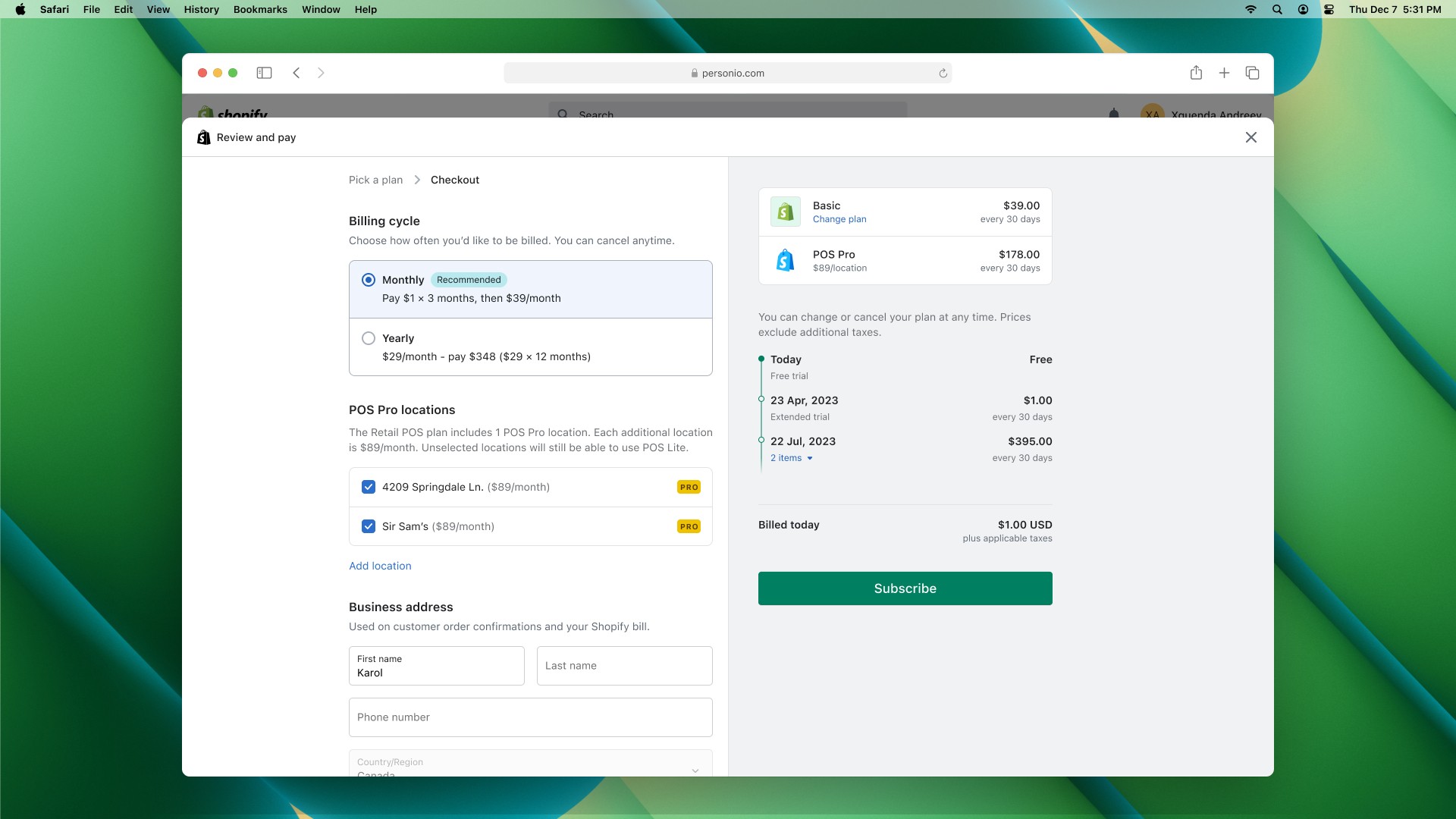Open the Bookmarks menu
The height and width of the screenshot is (819, 1456).
(x=260, y=10)
